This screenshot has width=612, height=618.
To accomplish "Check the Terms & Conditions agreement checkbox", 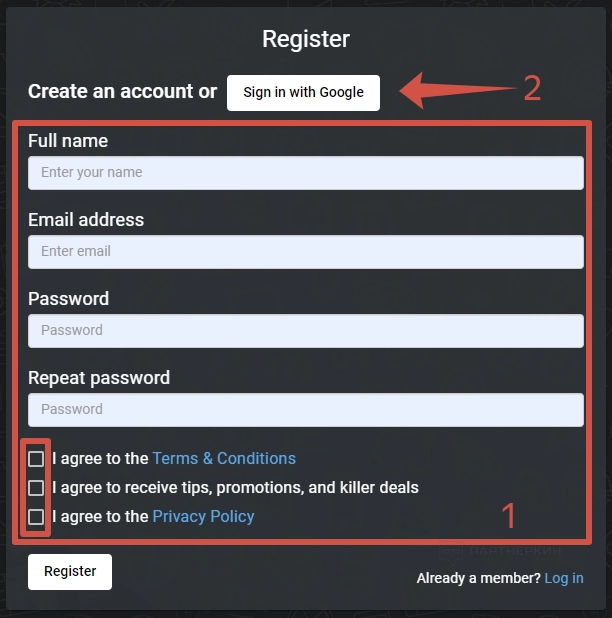I will pyautogui.click(x=36, y=459).
